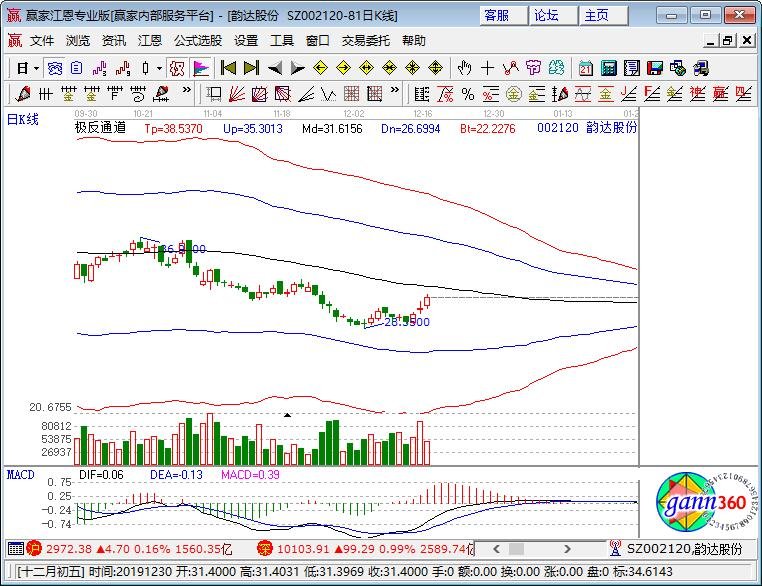Click the horizontal scrollbar thumb

[x=516, y=549]
